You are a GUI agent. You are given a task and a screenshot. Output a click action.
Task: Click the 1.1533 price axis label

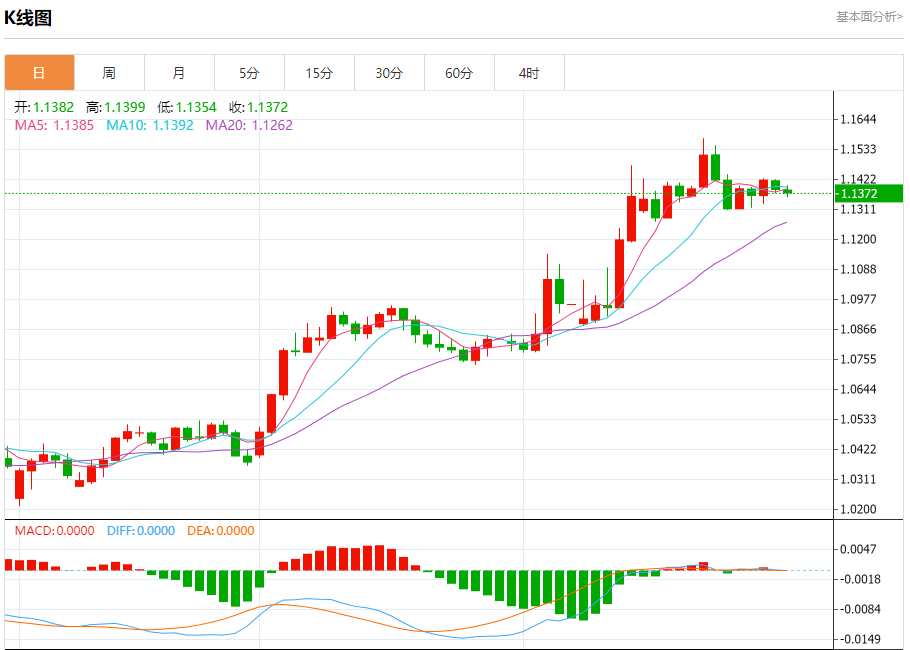click(858, 149)
